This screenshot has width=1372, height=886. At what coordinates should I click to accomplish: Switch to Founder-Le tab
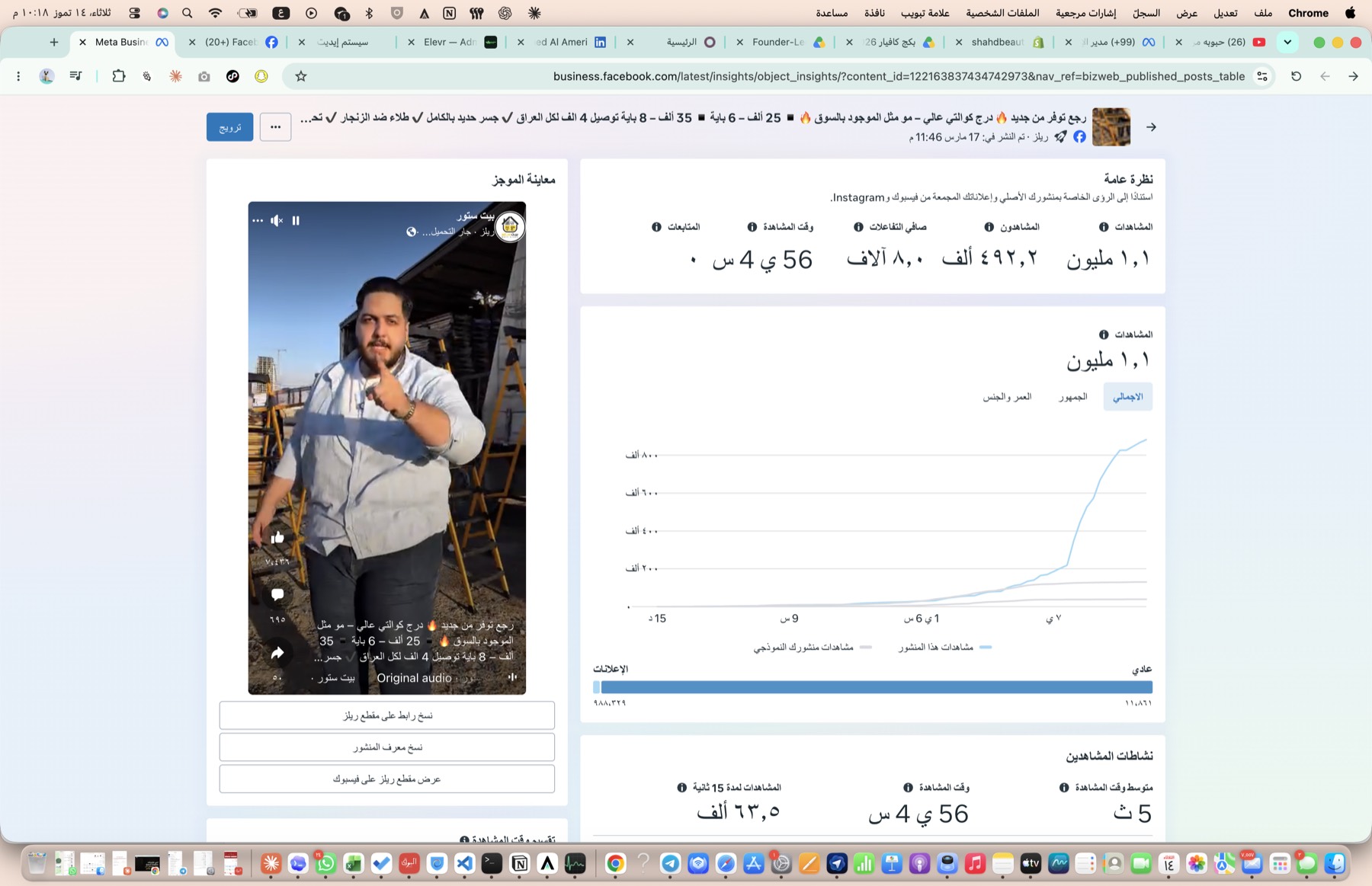coord(780,42)
